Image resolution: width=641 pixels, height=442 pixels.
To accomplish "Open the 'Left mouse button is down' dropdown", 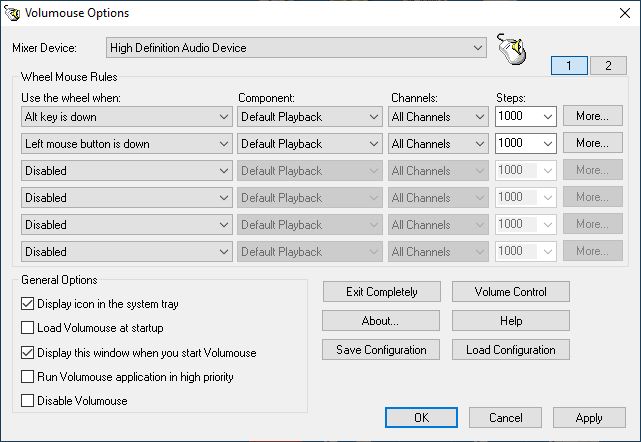I will click(127, 144).
